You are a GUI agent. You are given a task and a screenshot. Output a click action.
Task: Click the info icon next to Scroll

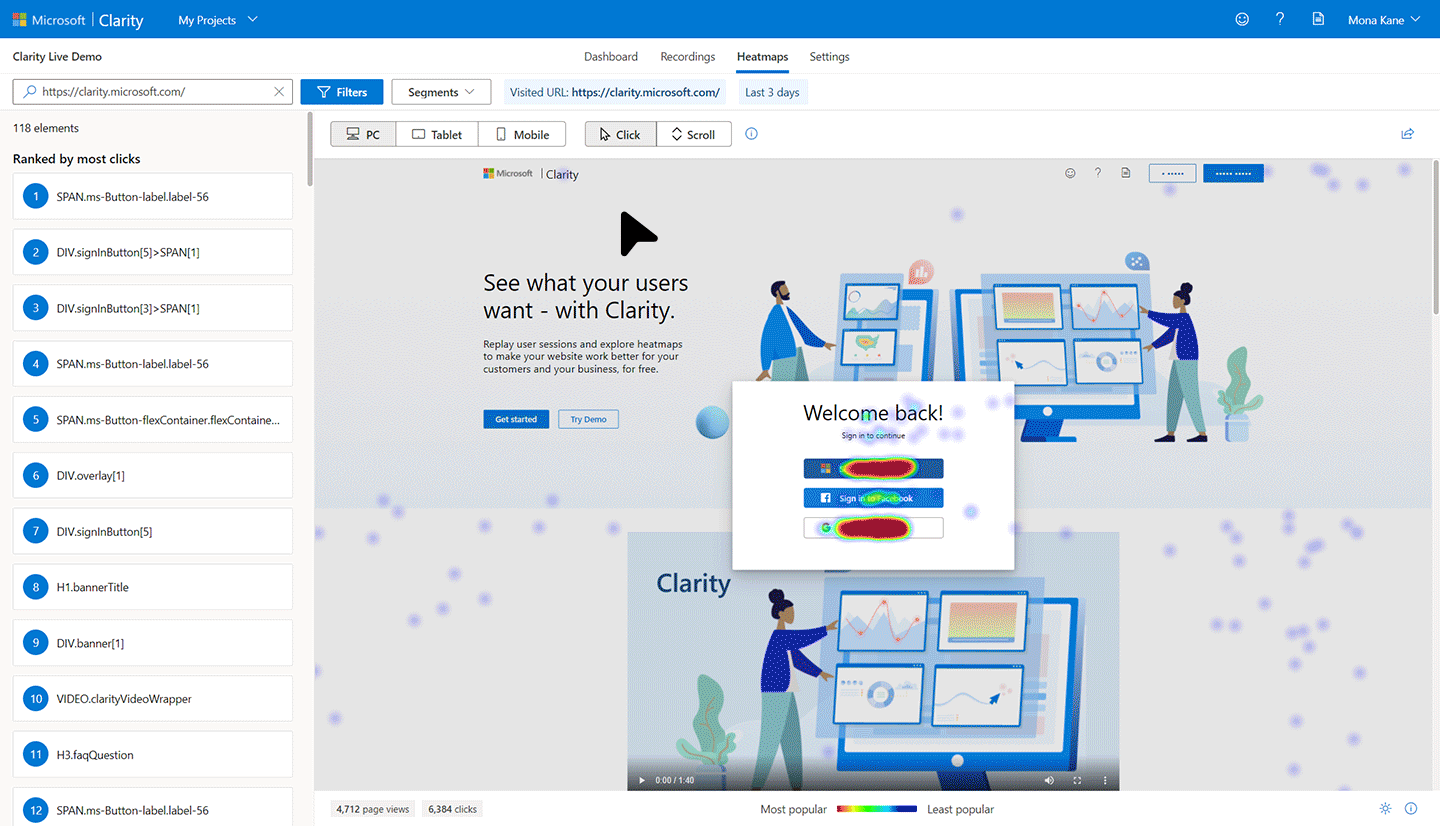coord(752,134)
